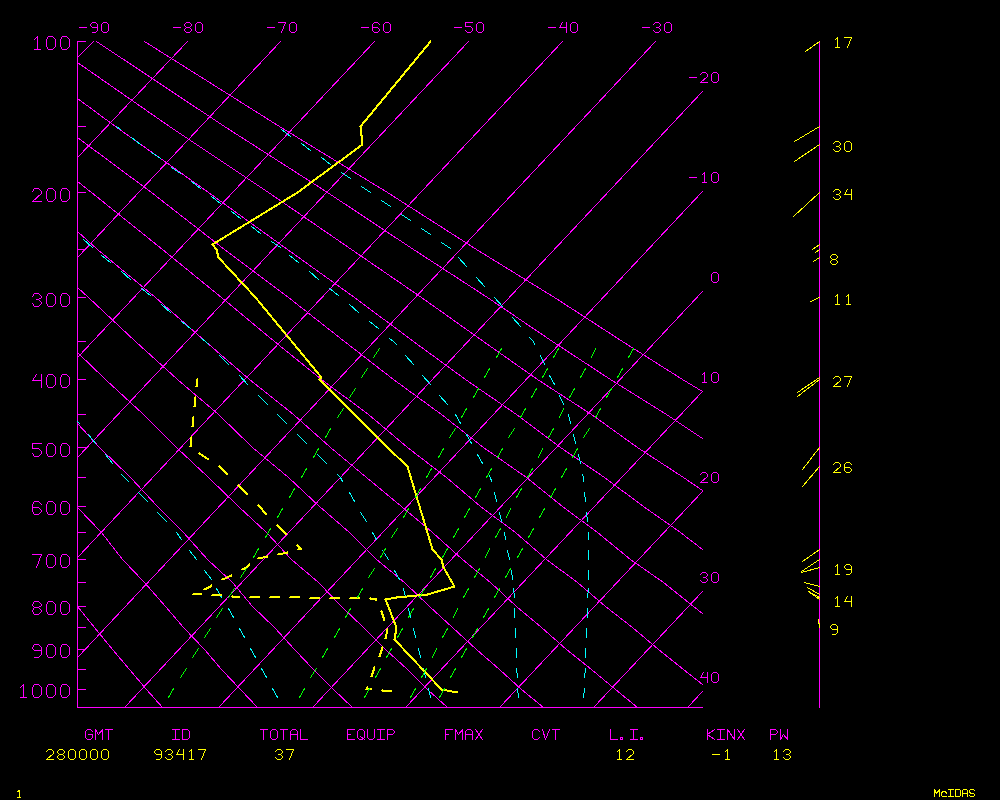Click the wind barb at the 17 label
Screen dimensions: 1000x800
[x=812, y=45]
